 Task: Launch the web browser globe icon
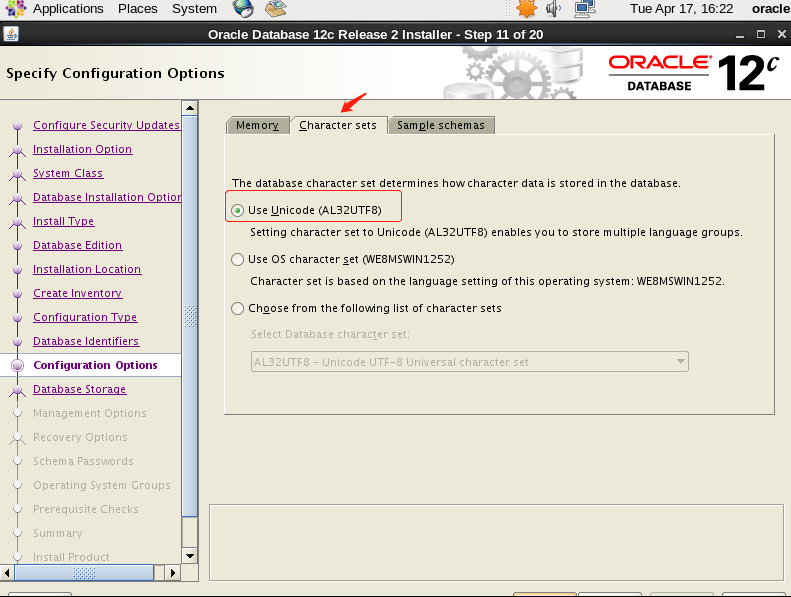point(243,9)
